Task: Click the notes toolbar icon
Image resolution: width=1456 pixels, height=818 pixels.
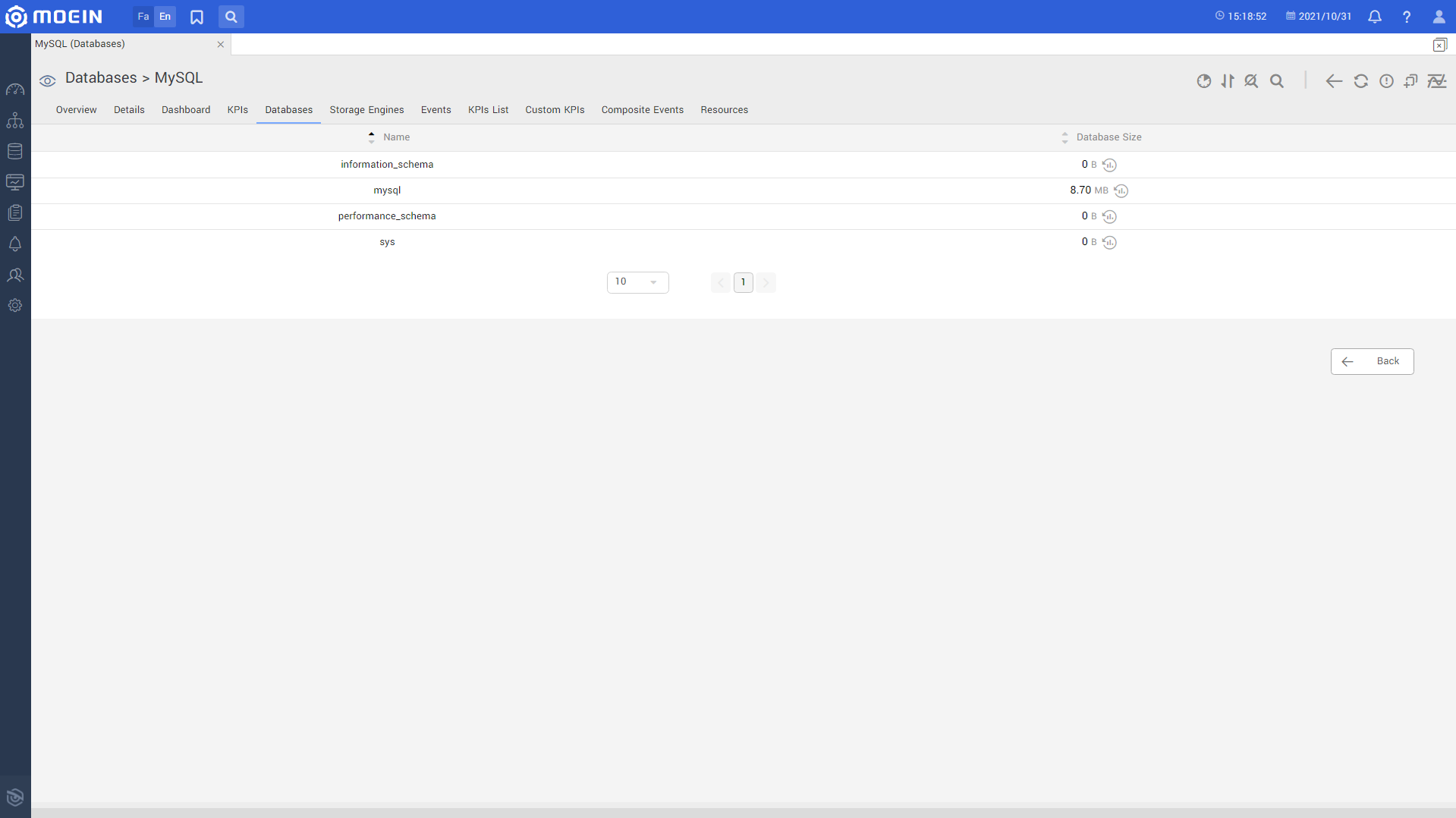Action: [1410, 81]
